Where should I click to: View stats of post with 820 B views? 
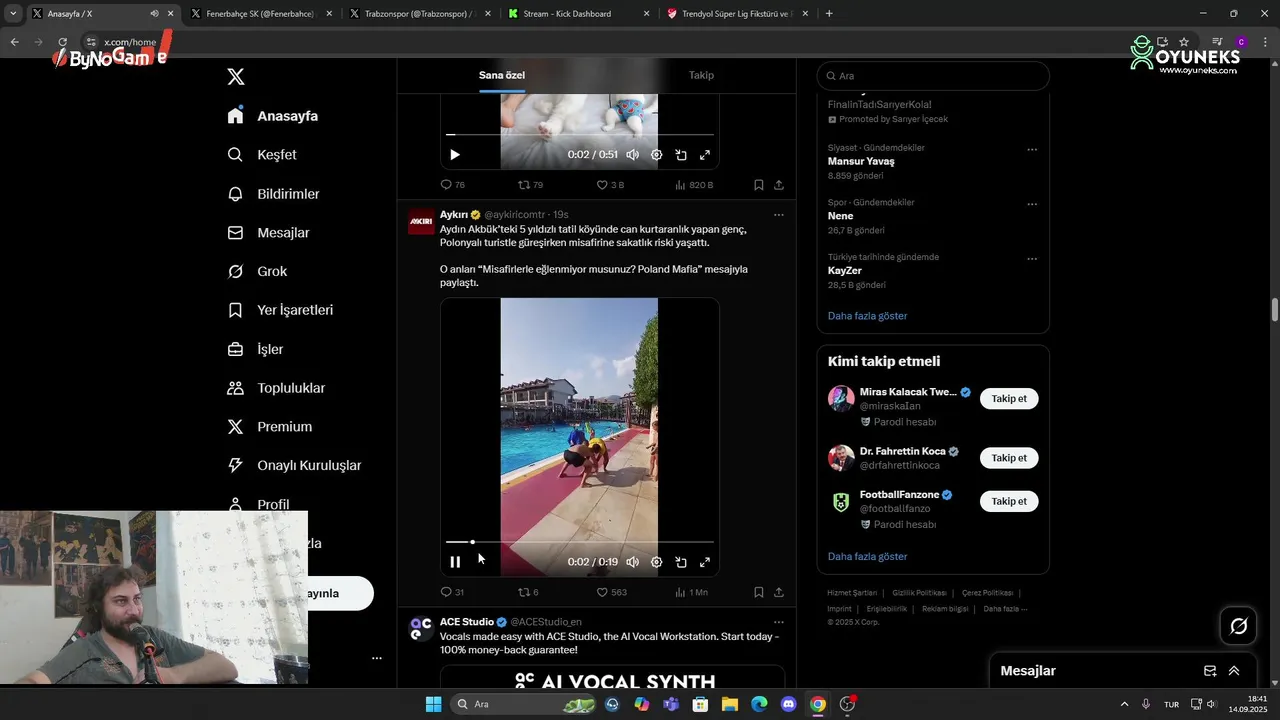694,185
